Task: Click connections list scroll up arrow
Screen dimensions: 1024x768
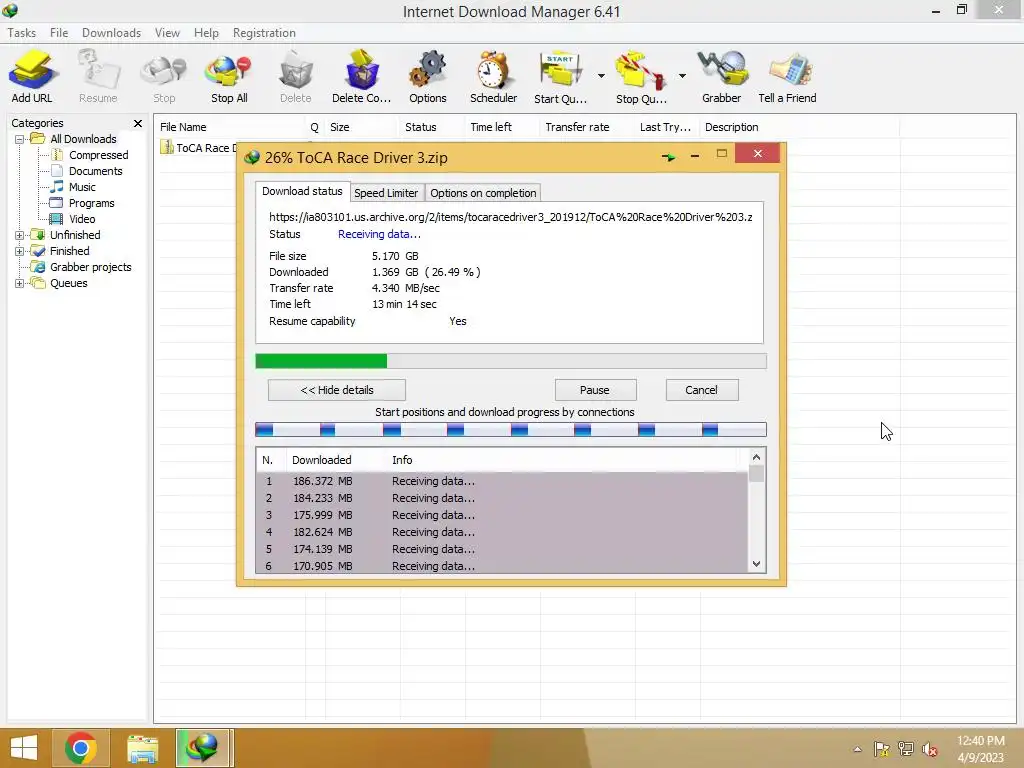Action: coord(756,457)
